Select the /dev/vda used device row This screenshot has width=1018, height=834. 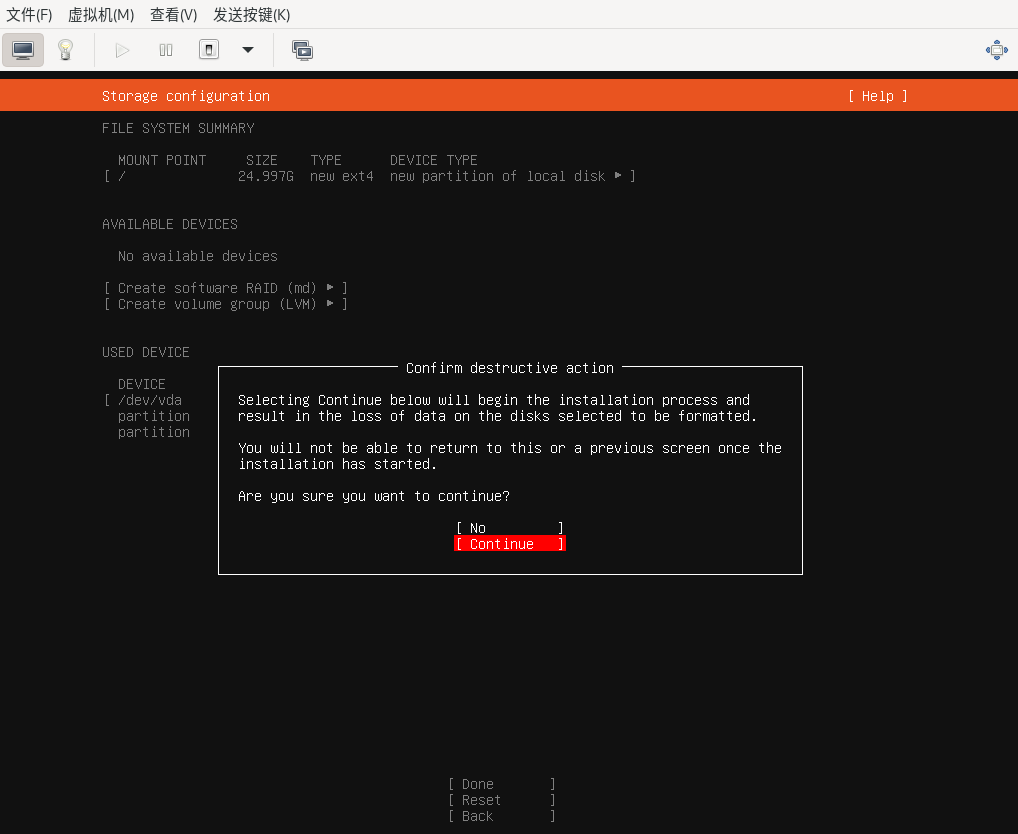150,400
